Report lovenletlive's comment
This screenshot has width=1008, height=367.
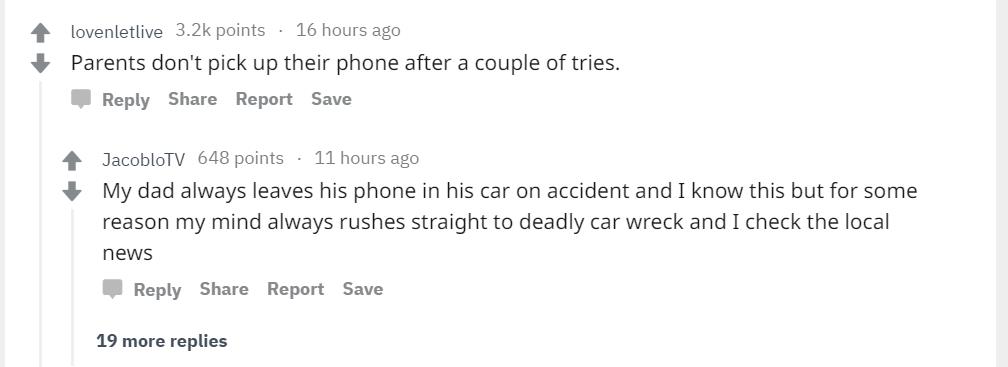(264, 100)
